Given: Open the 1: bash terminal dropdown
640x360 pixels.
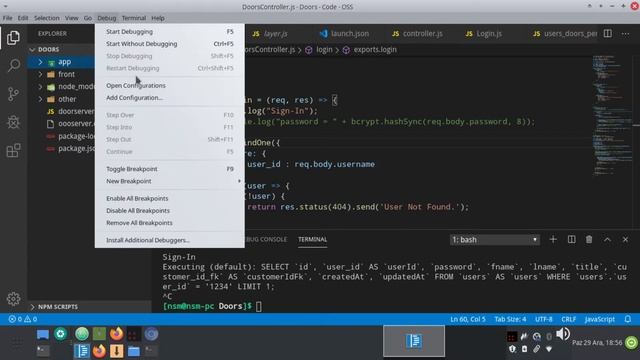Looking at the screenshot, I should [x=495, y=240].
